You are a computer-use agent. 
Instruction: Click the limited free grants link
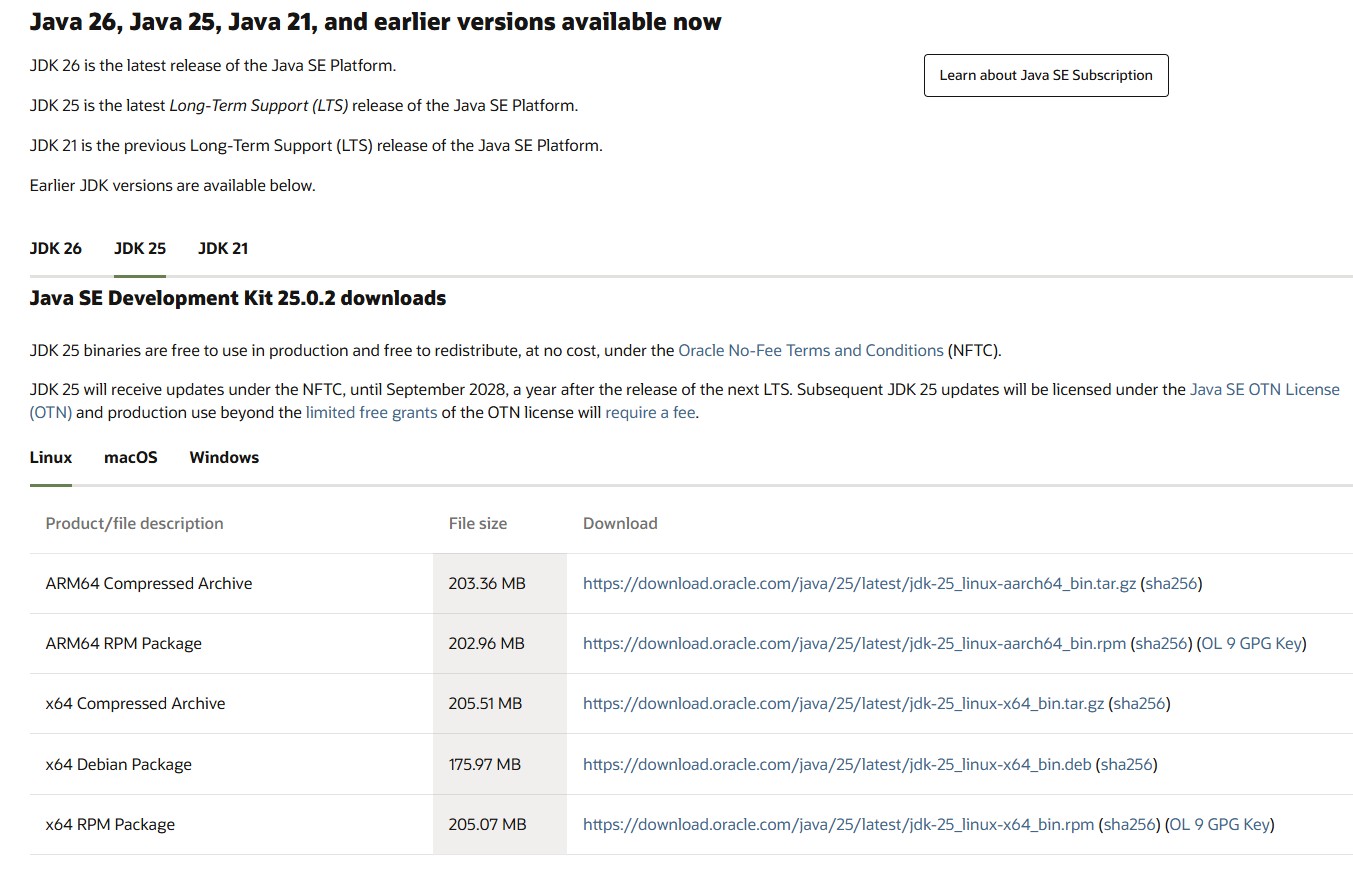pyautogui.click(x=371, y=412)
